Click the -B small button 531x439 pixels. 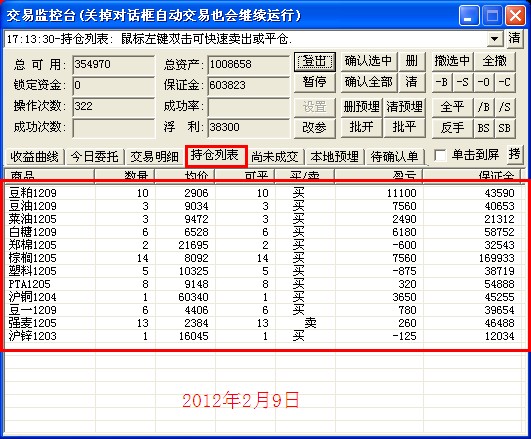pyautogui.click(x=442, y=82)
